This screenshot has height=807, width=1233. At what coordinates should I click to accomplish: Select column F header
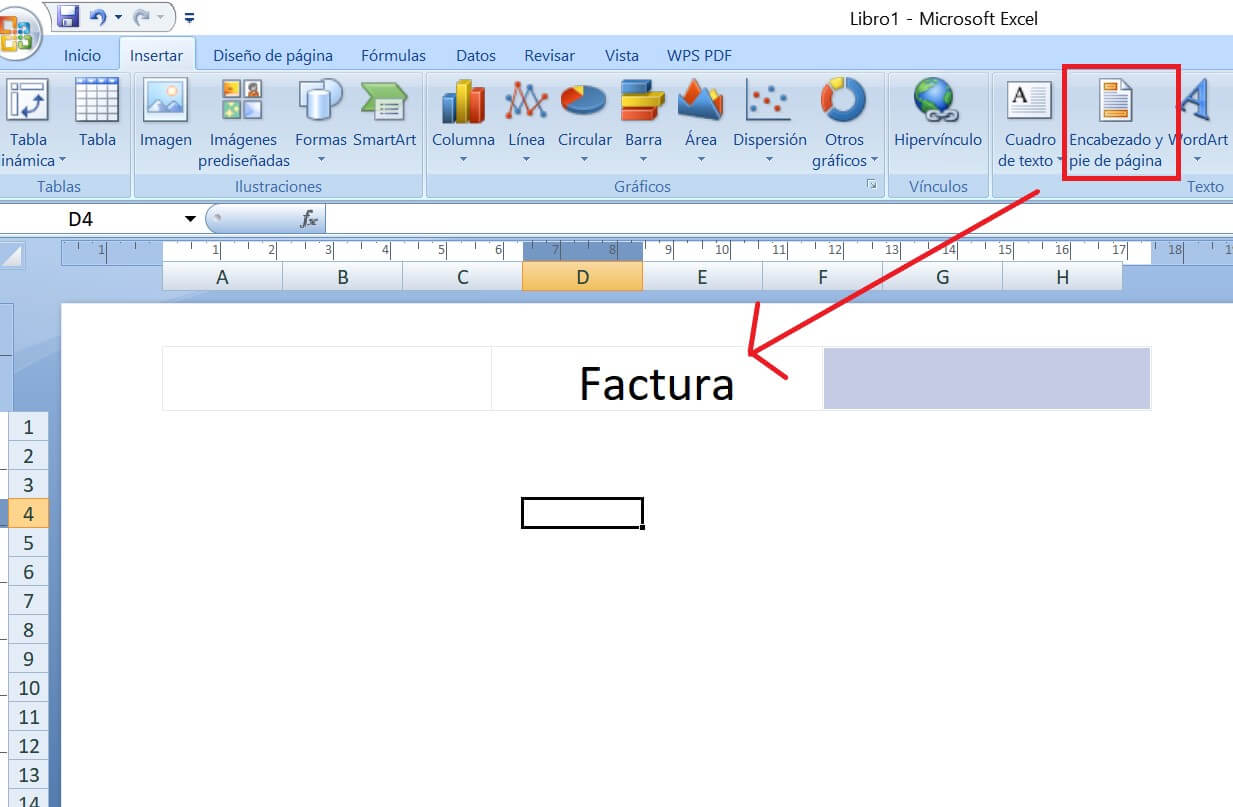(822, 277)
